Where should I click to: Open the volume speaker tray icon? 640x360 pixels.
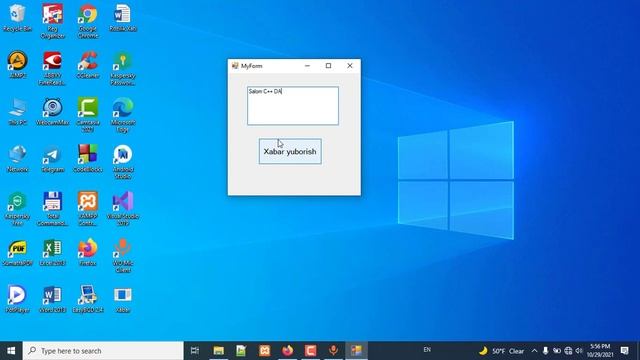579,351
